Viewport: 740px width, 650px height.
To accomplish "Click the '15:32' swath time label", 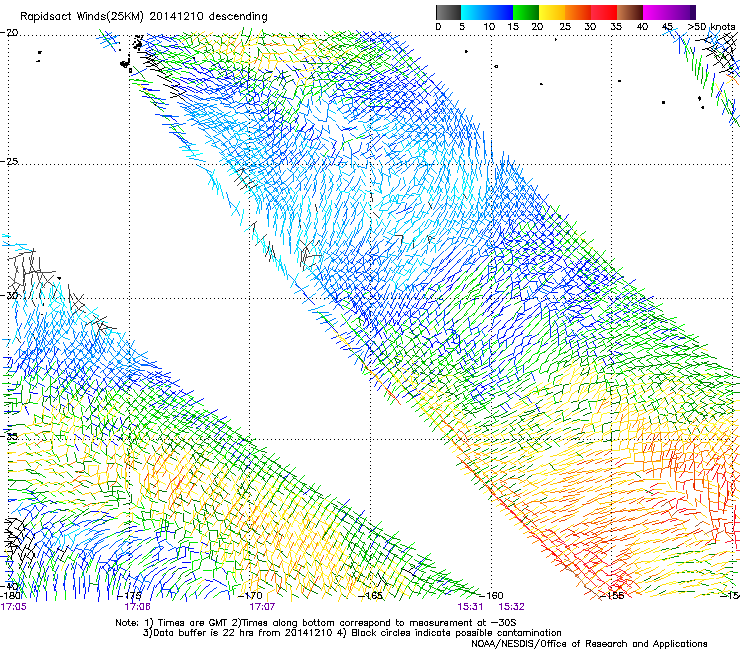I will pos(512,607).
